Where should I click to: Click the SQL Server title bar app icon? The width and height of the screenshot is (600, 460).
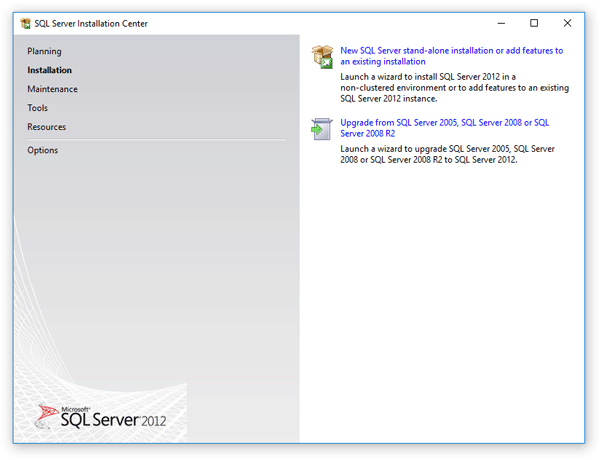pos(26,23)
